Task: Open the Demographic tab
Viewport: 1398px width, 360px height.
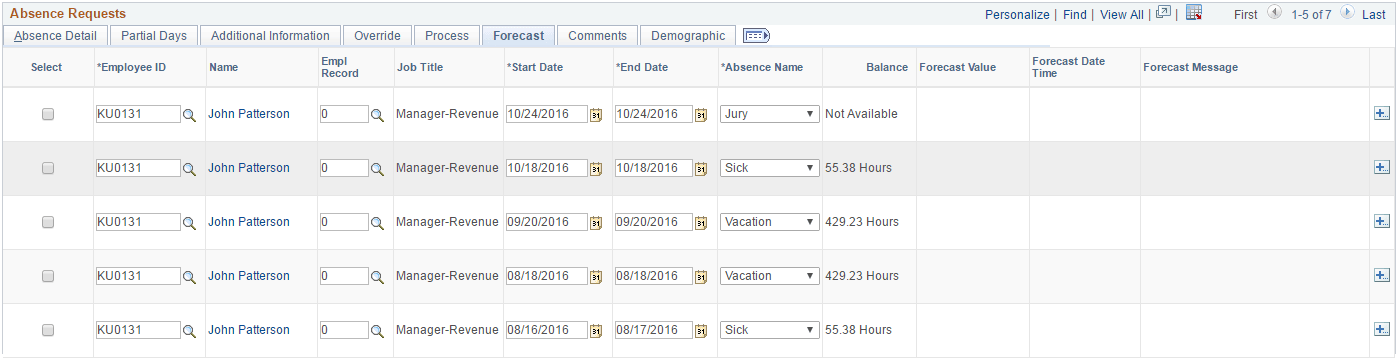Action: tap(688, 36)
